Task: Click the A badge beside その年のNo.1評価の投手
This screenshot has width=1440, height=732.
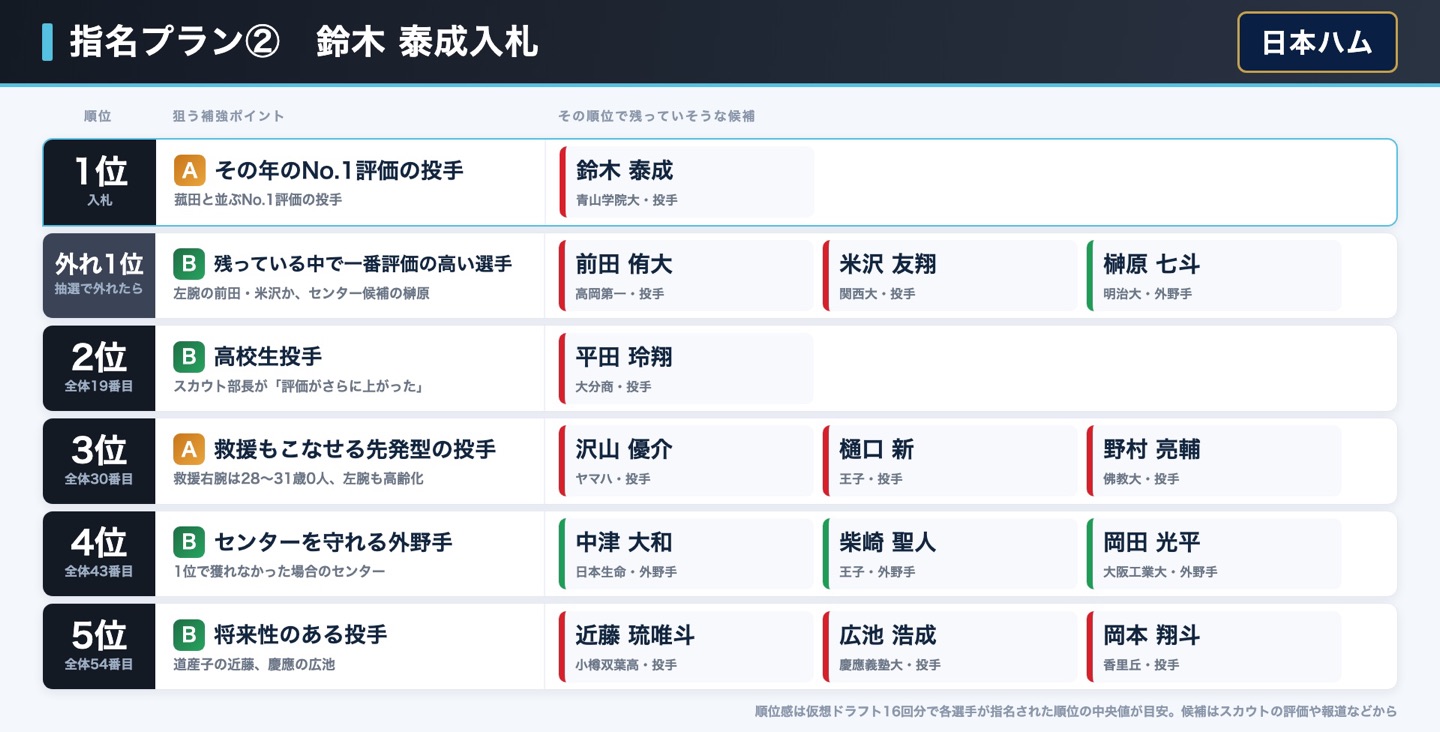Action: [x=189, y=170]
